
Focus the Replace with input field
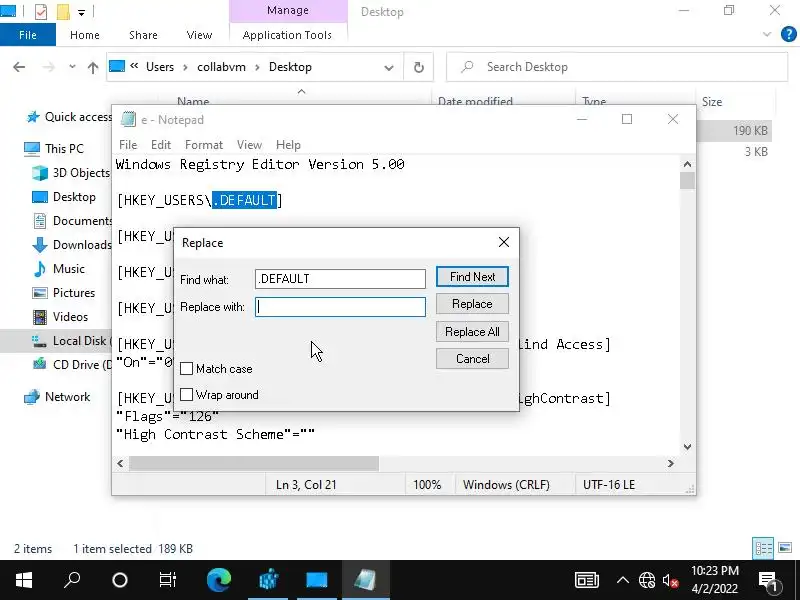pyautogui.click(x=340, y=307)
